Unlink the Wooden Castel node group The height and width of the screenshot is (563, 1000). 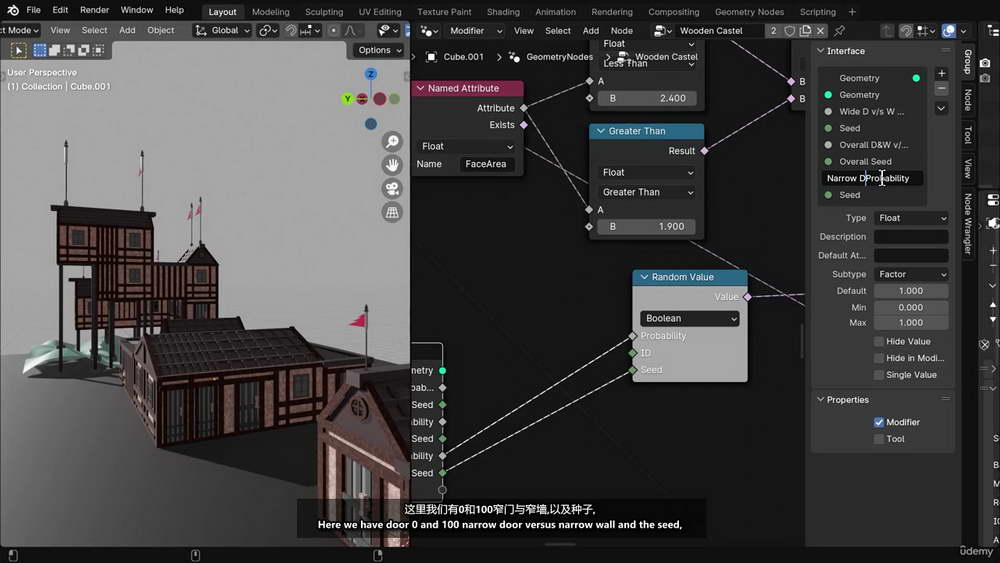coord(821,31)
